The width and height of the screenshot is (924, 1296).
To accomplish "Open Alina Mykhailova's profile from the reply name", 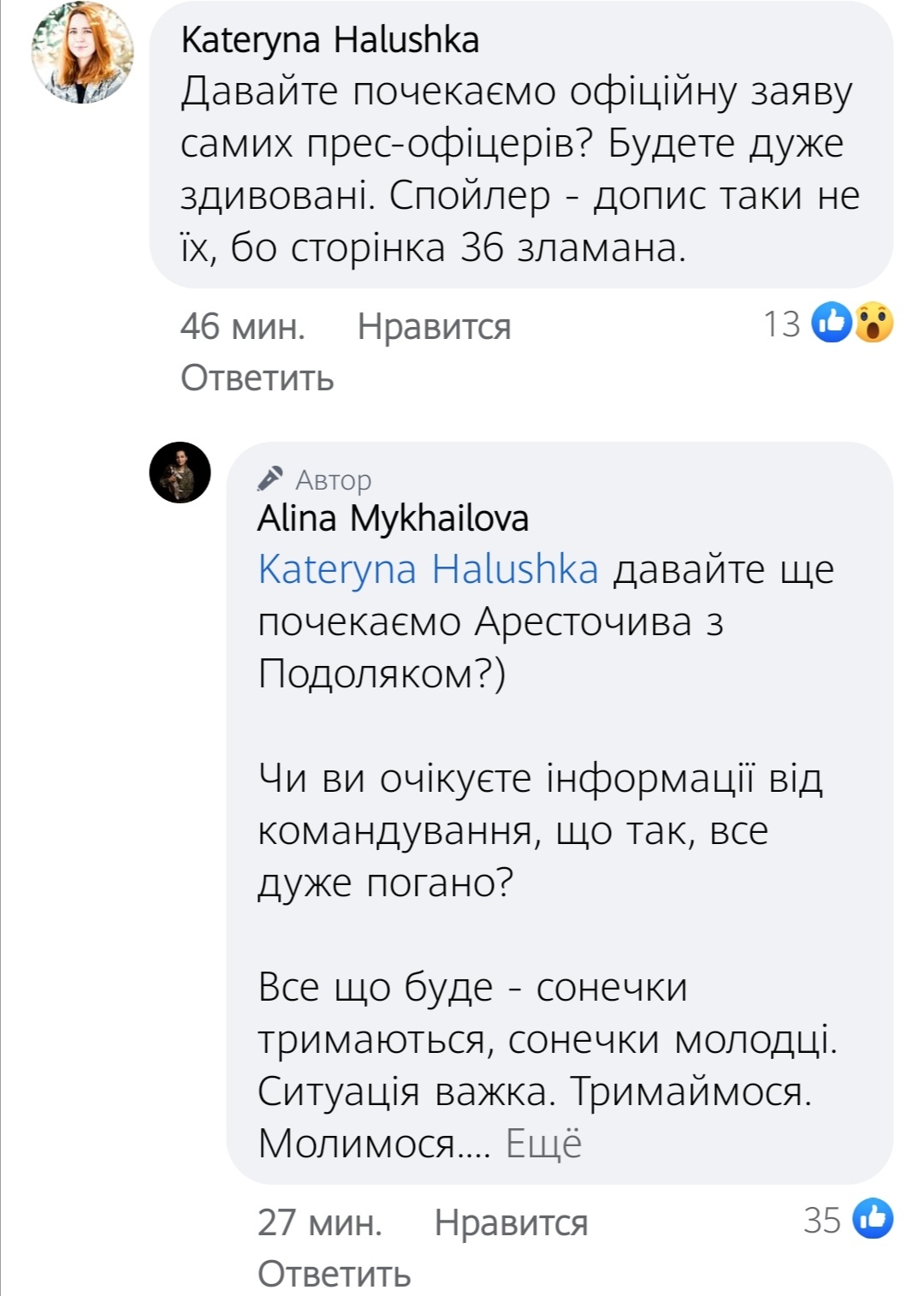I will coord(393,519).
